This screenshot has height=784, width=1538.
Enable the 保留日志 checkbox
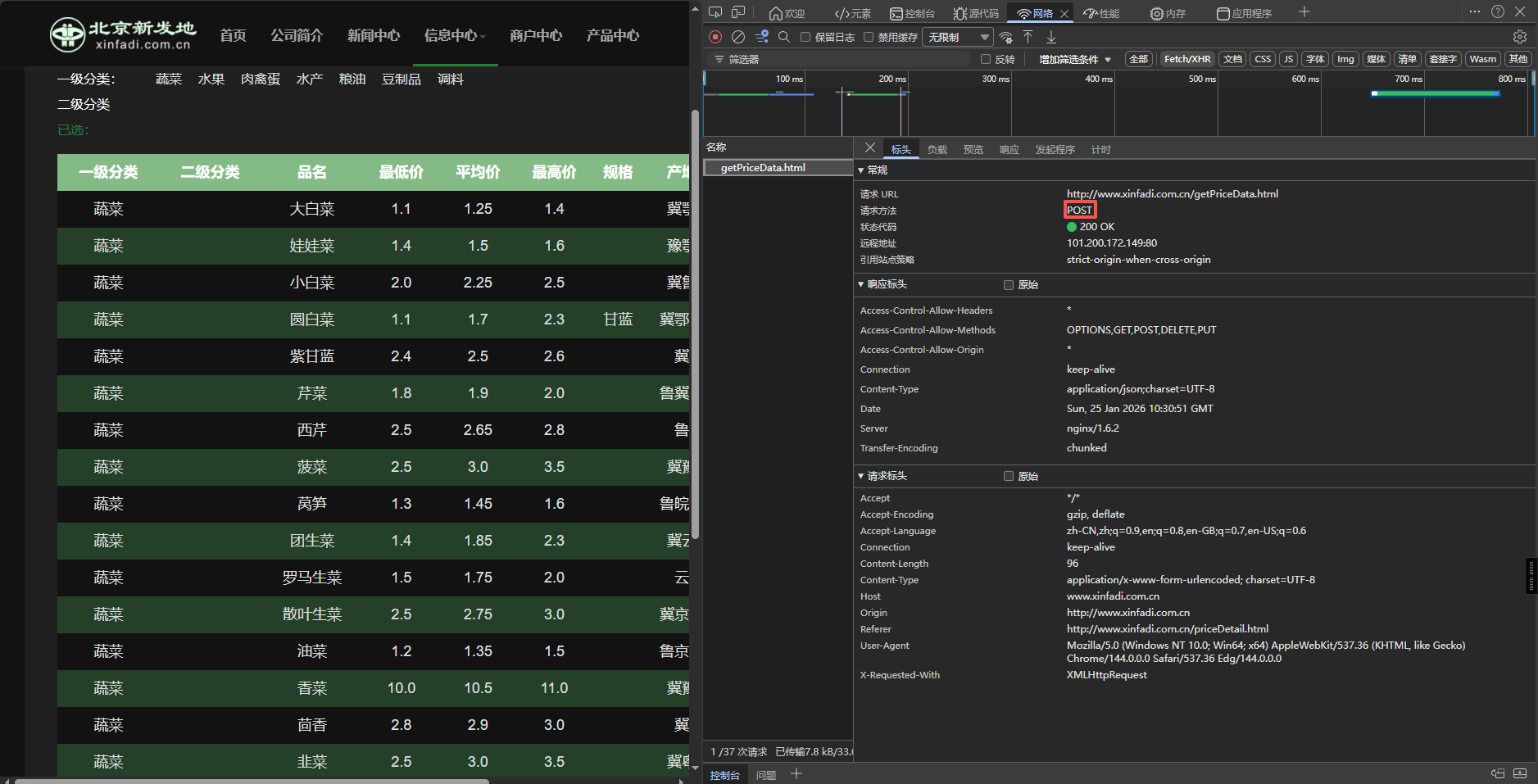tap(805, 37)
